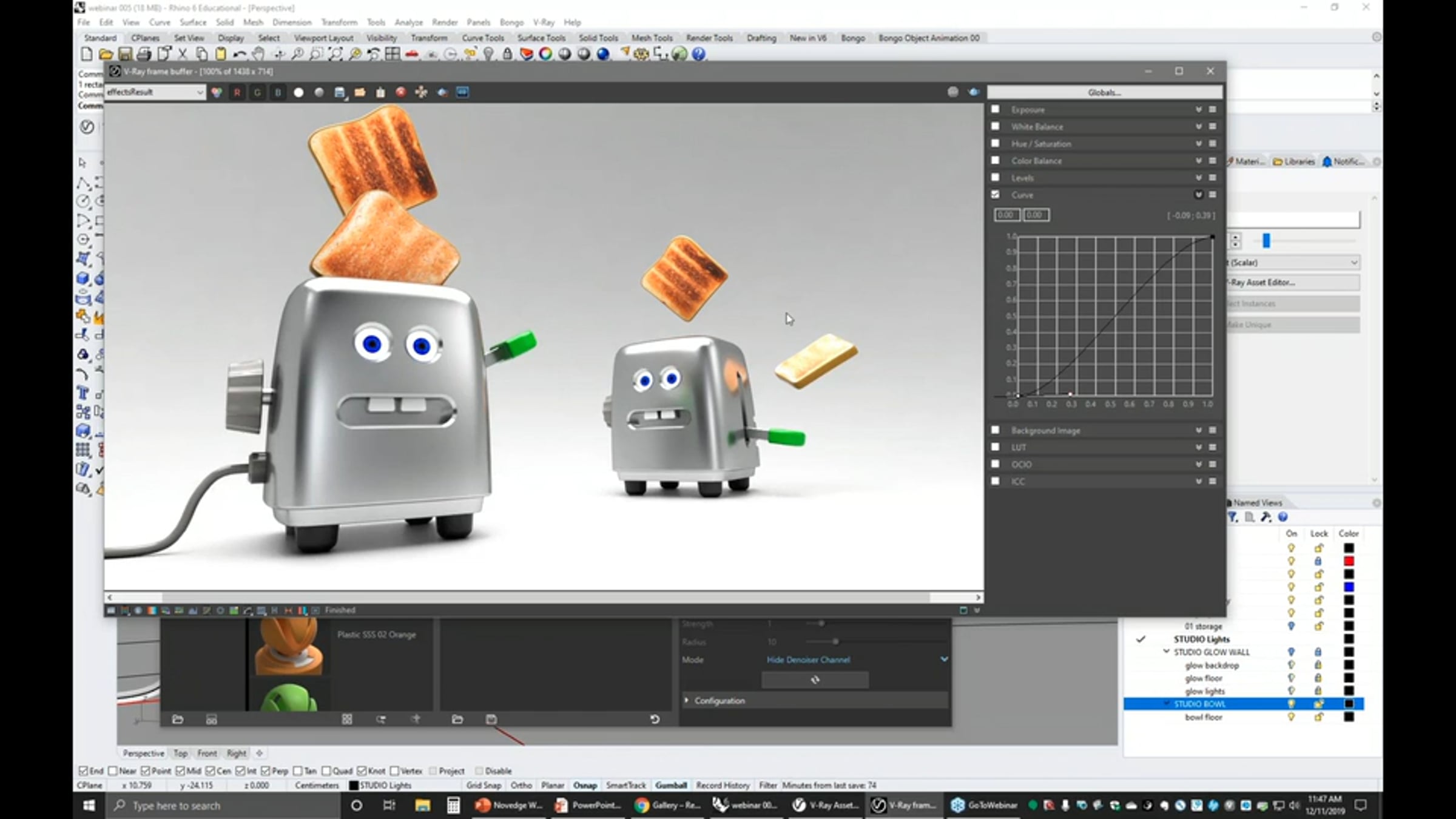Expand the Exposure section arrow
The width and height of the screenshot is (1456, 819).
pos(1199,110)
